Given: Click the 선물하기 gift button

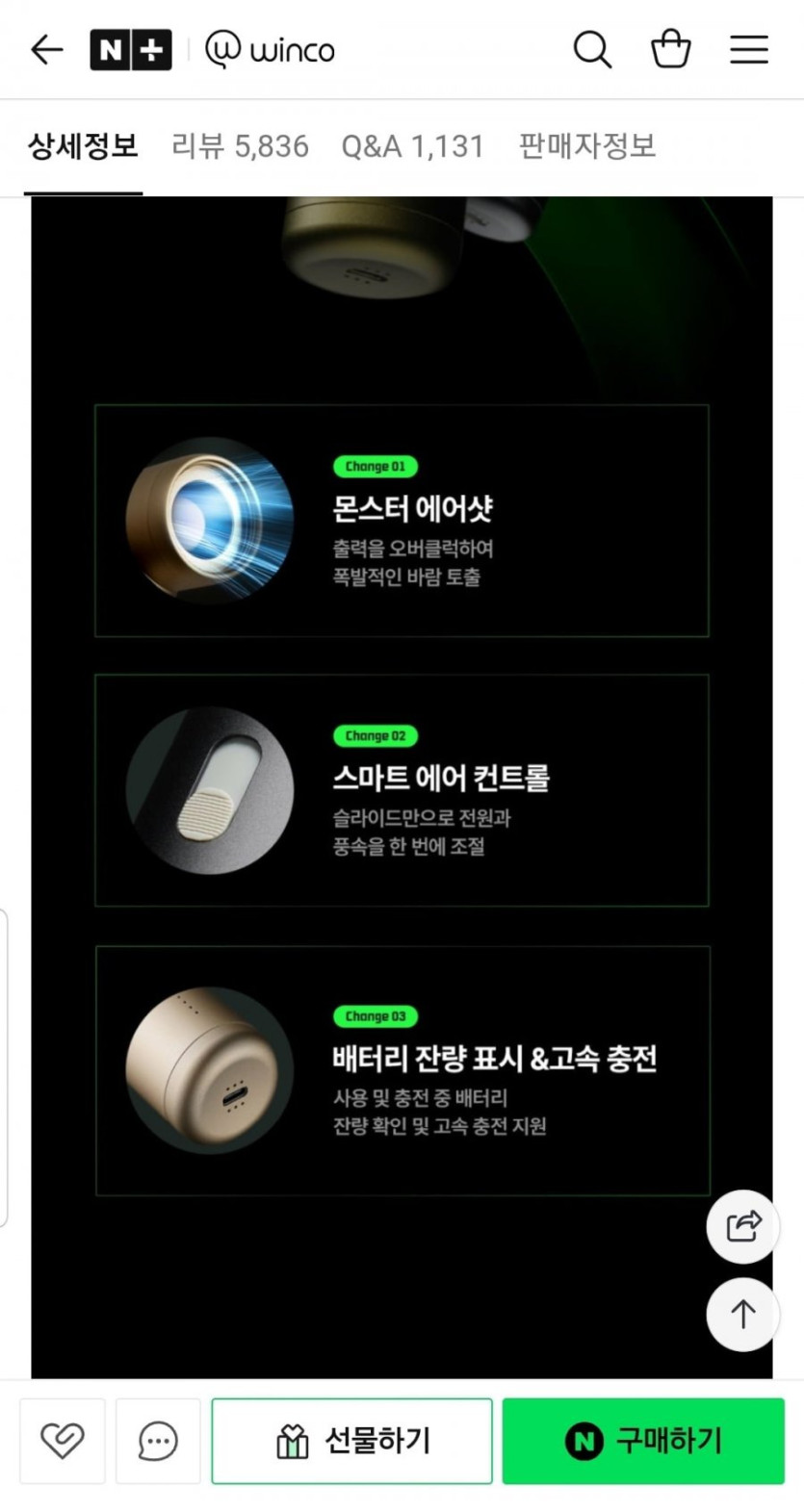Looking at the screenshot, I should click(352, 1441).
